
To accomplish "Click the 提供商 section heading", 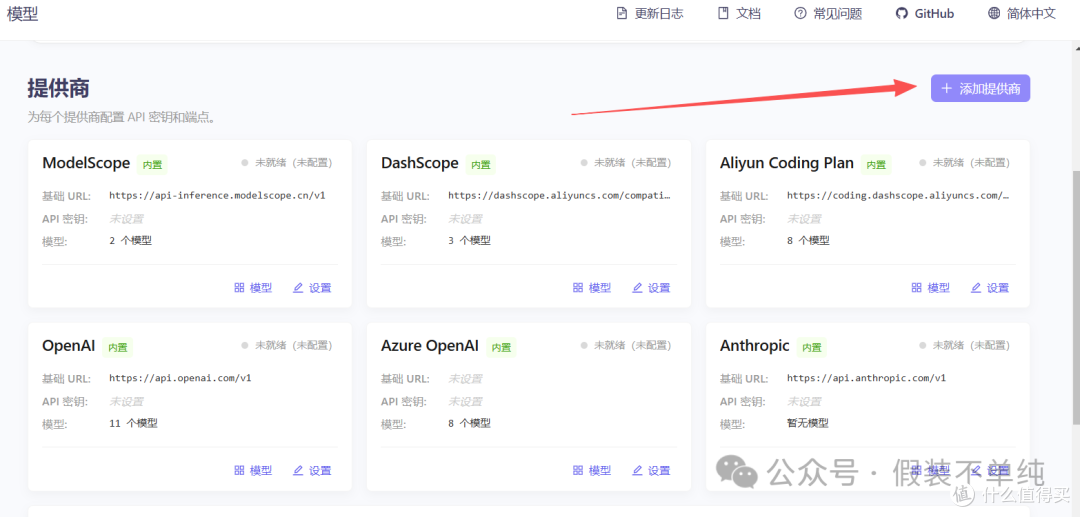I will point(59,88).
